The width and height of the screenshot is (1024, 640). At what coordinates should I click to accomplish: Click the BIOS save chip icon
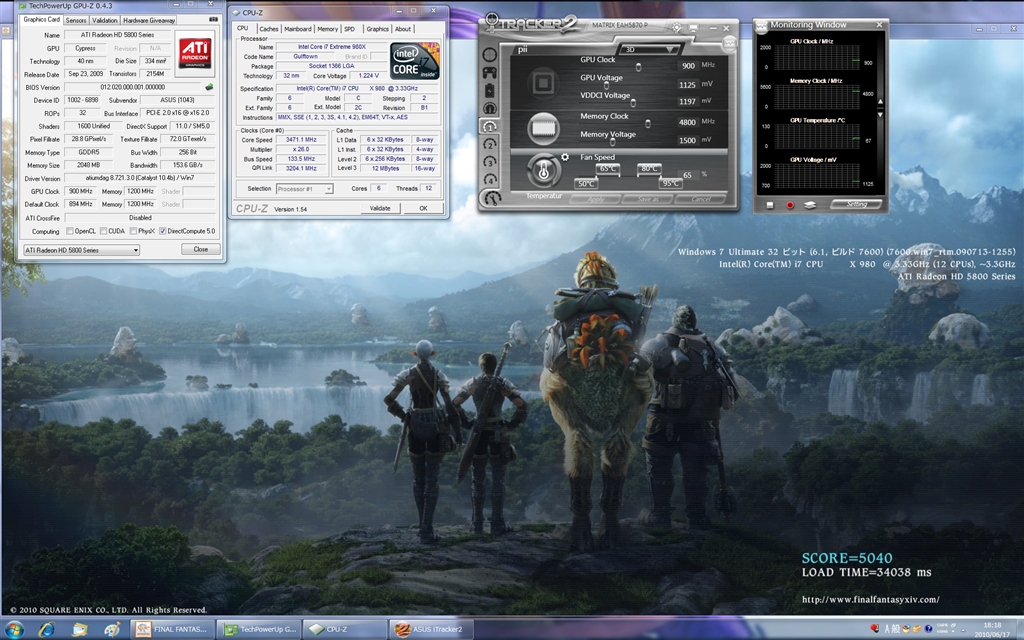209,87
